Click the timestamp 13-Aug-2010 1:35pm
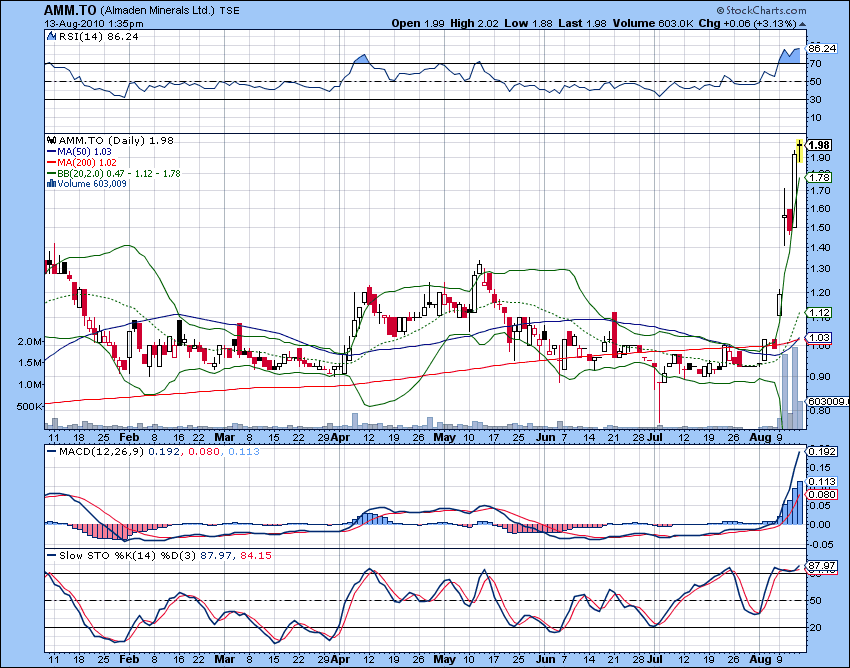Image resolution: width=850 pixels, height=668 pixels. [x=93, y=24]
